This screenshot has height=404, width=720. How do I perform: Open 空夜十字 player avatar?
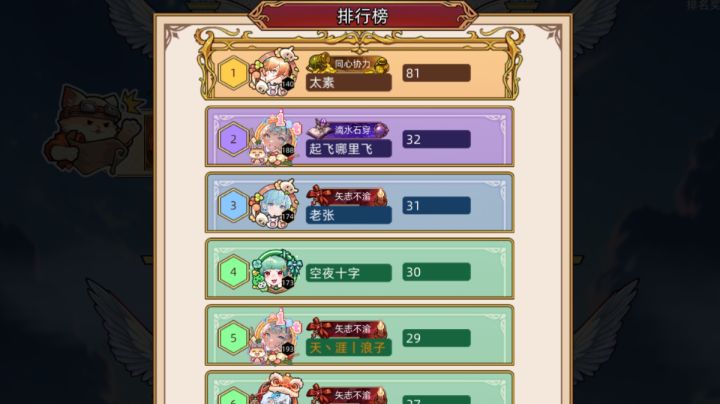(276, 271)
